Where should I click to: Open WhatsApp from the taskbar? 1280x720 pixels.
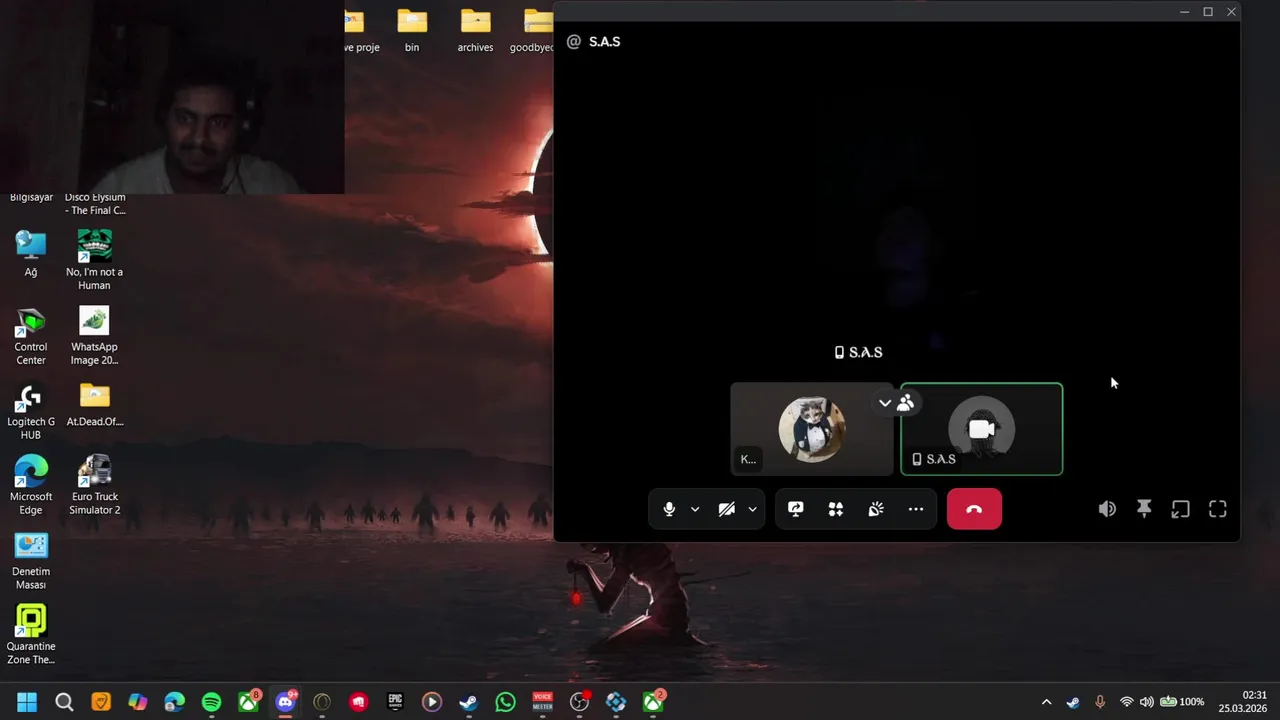[505, 702]
